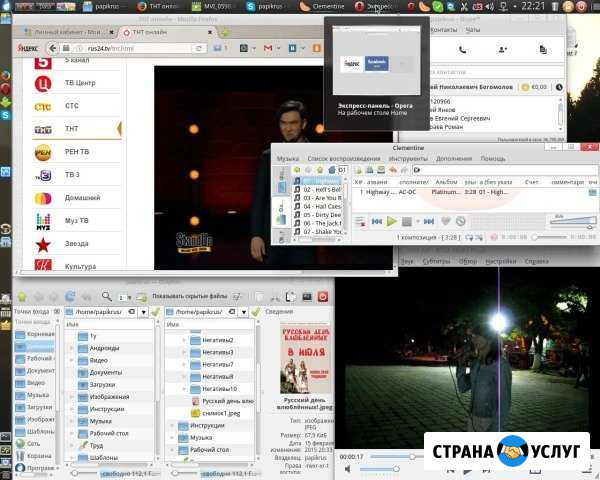Viewport: 600px width, 480px height.
Task: Clear the Clementine playlist
Action: 360,221
